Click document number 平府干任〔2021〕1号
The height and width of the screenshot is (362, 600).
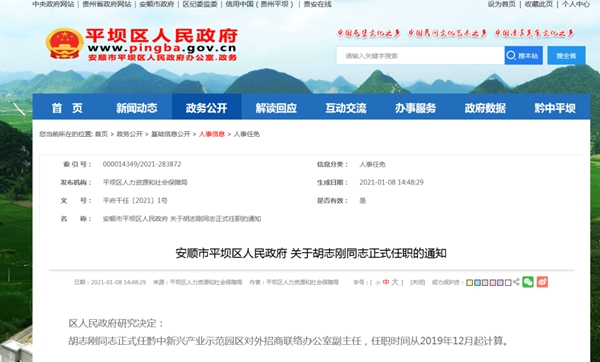[135, 201]
